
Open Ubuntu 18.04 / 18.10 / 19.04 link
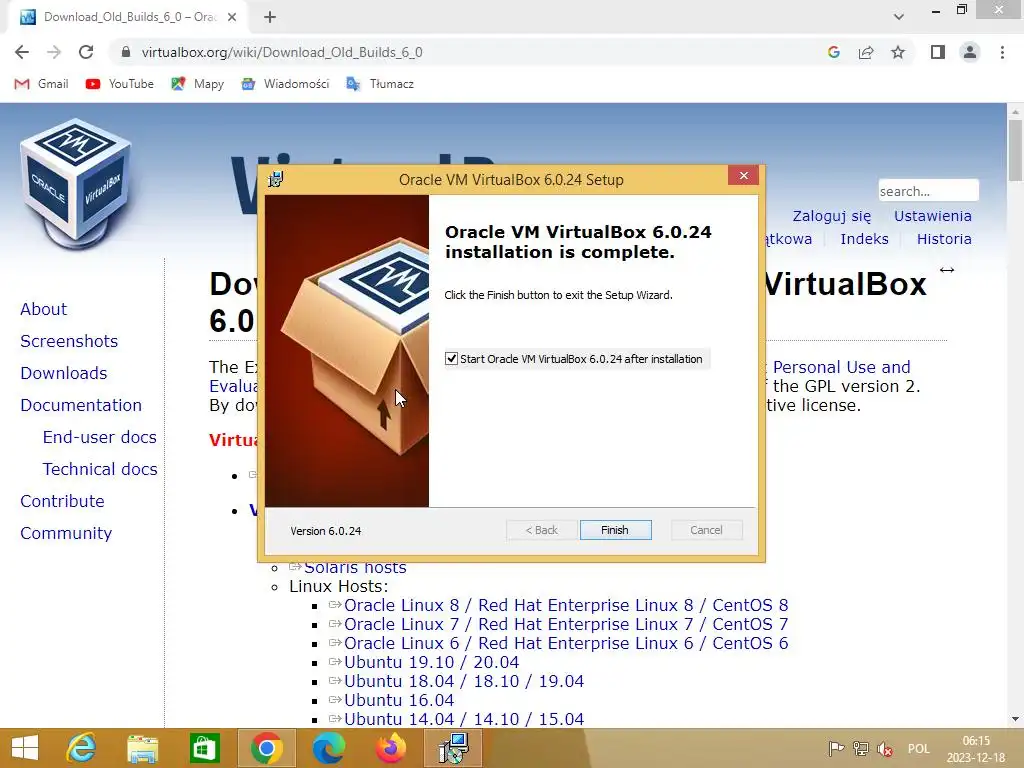coord(464,681)
